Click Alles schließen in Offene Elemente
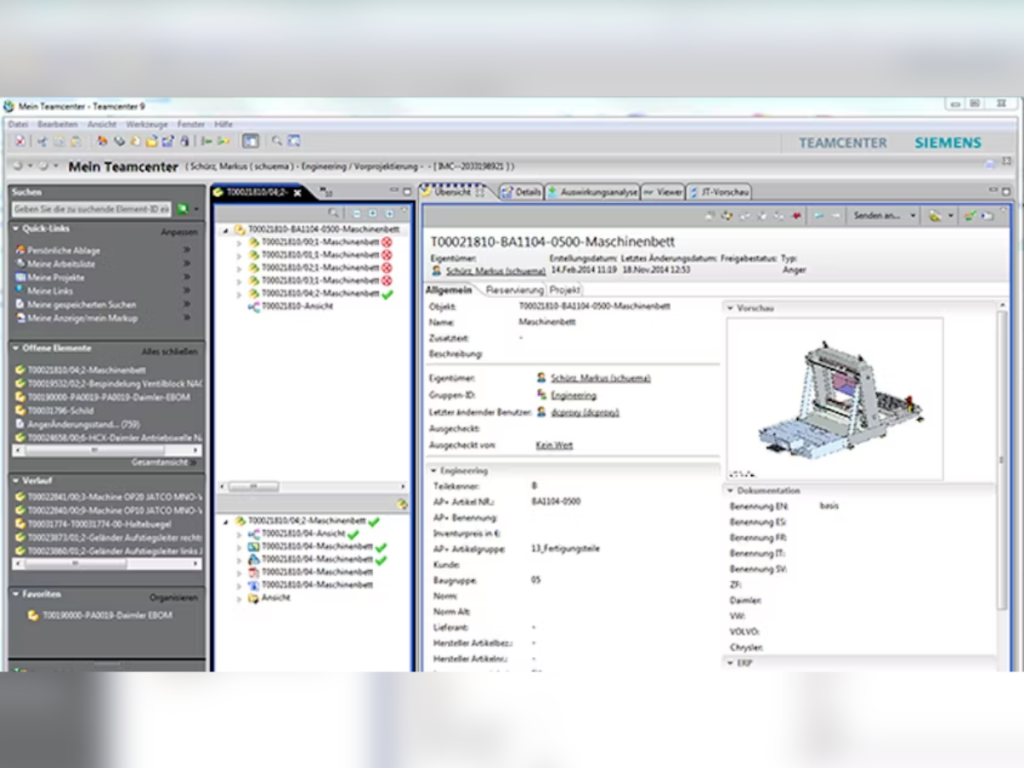This screenshot has width=1024, height=768. [169, 351]
